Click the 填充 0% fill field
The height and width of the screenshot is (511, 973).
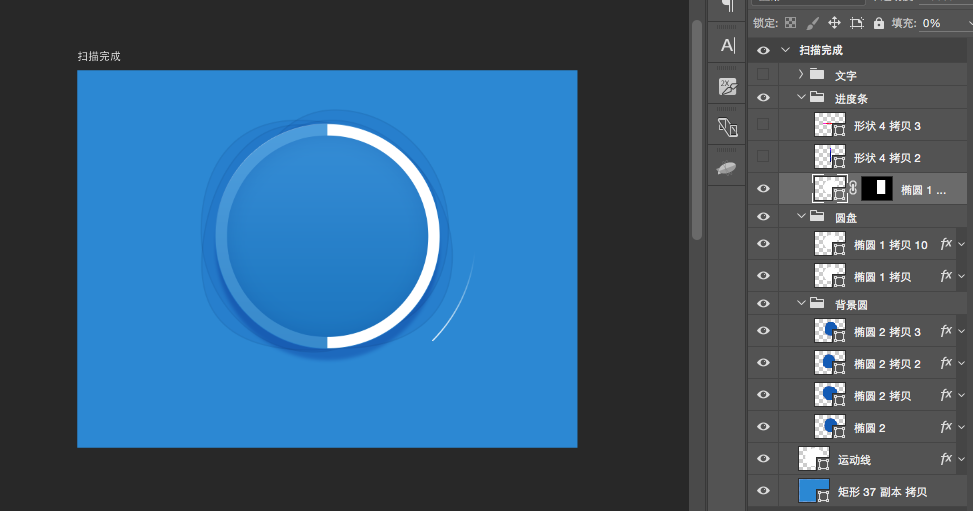click(944, 23)
